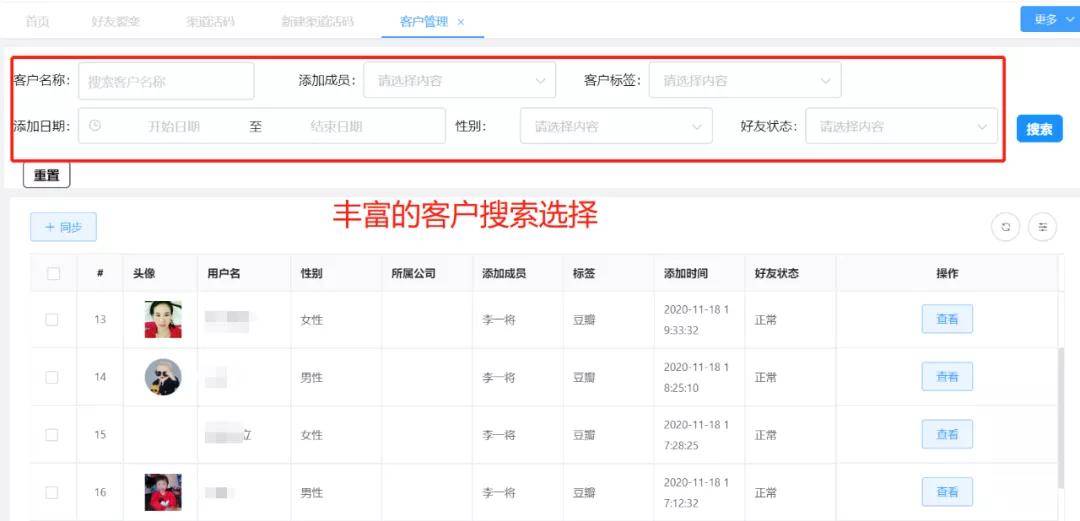Switch to the 首页 tab
Image resolution: width=1080 pixels, height=521 pixels.
(x=37, y=21)
